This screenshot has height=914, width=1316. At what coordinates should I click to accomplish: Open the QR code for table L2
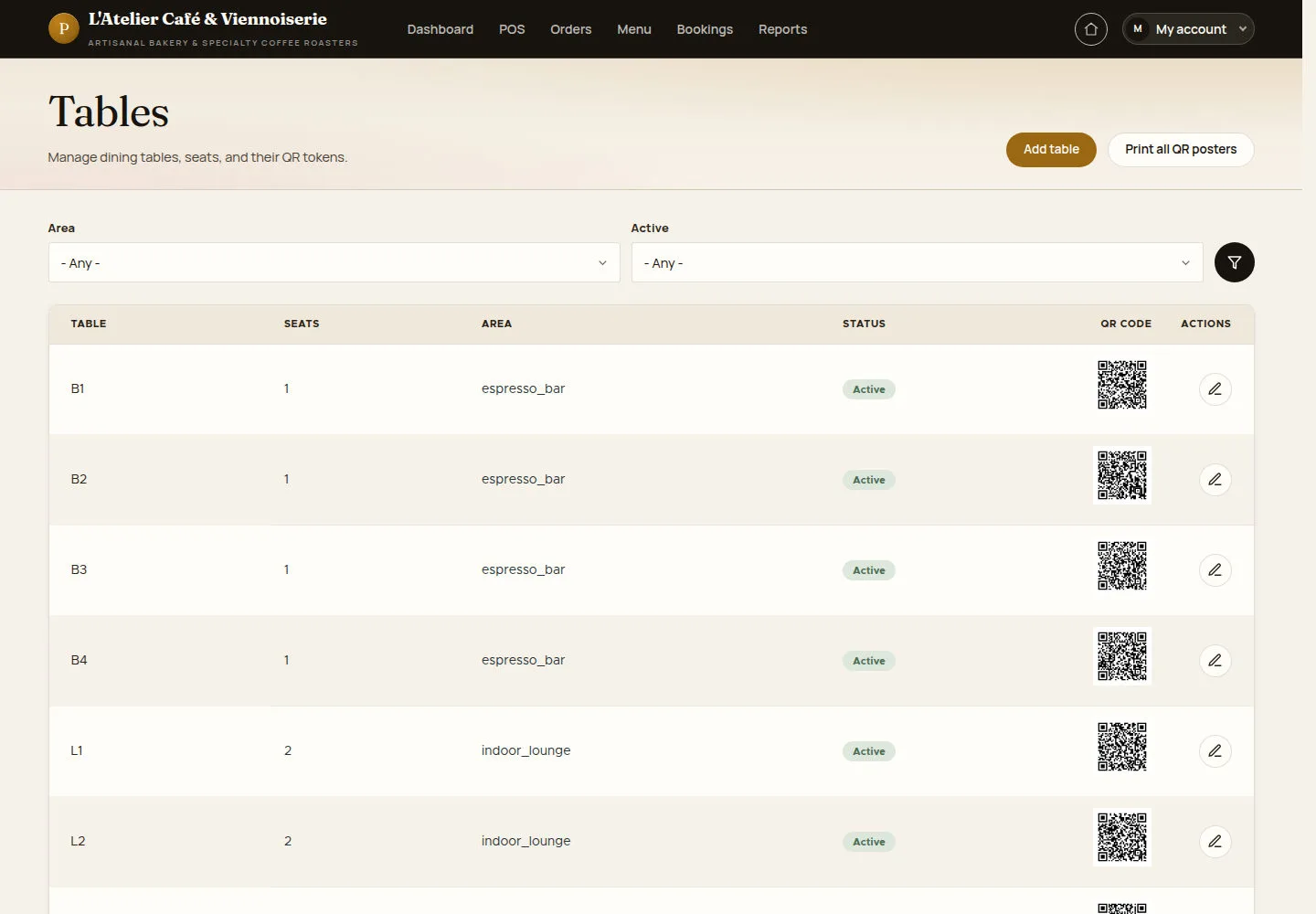point(1122,837)
